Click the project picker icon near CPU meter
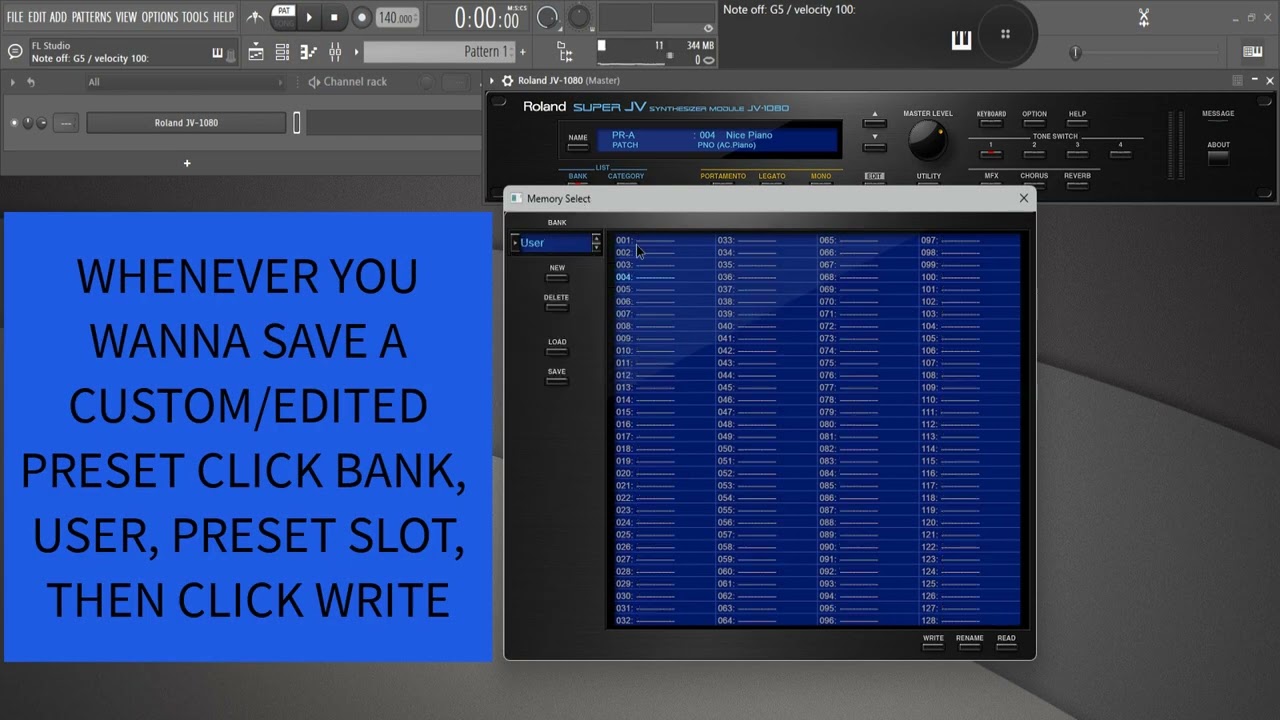 pos(564,52)
